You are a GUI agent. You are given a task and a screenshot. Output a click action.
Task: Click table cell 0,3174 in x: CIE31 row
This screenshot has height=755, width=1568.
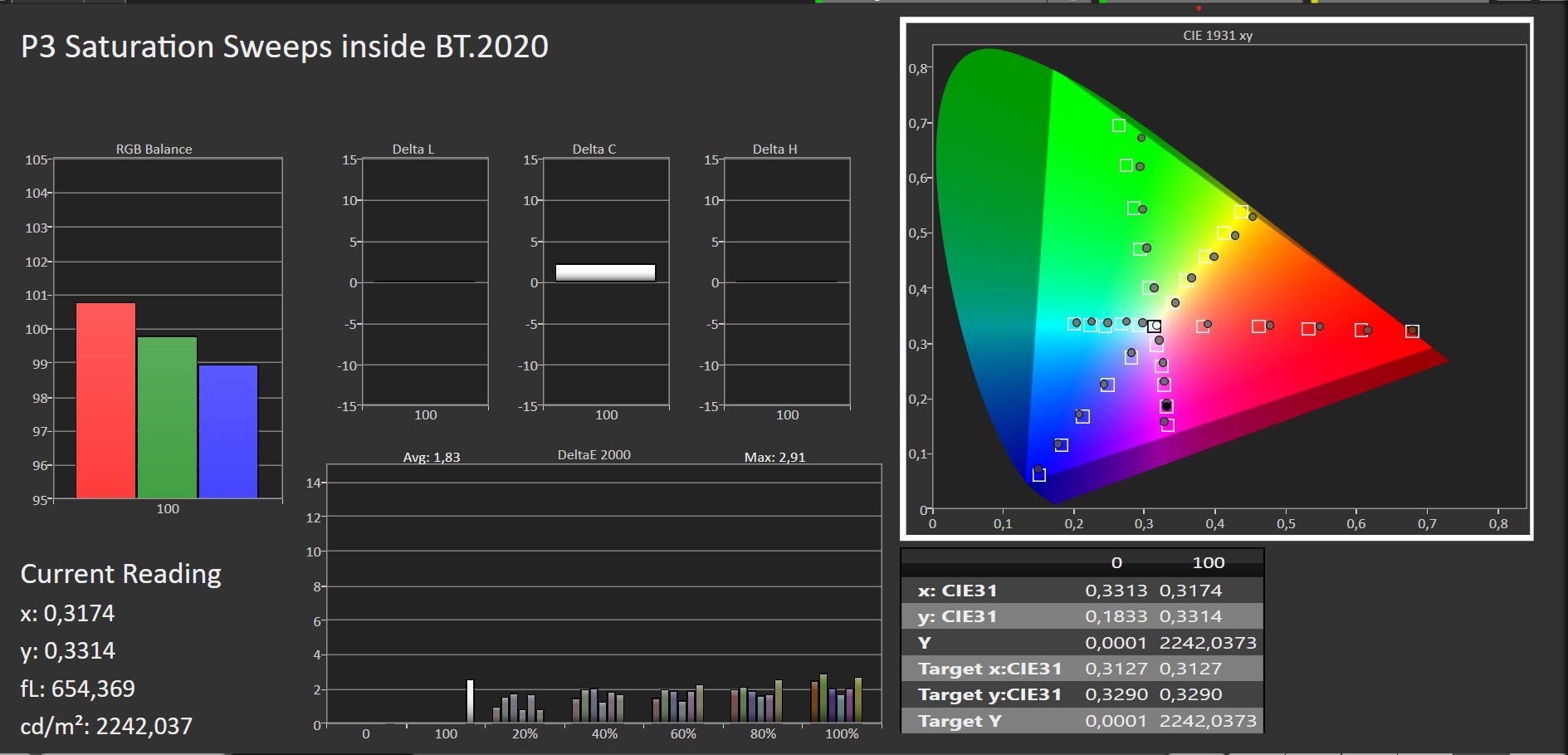coord(1190,591)
